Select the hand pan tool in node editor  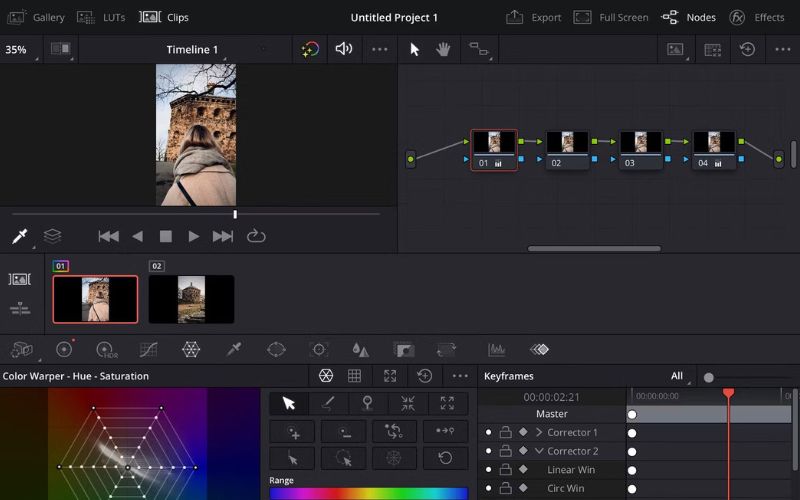[442, 49]
